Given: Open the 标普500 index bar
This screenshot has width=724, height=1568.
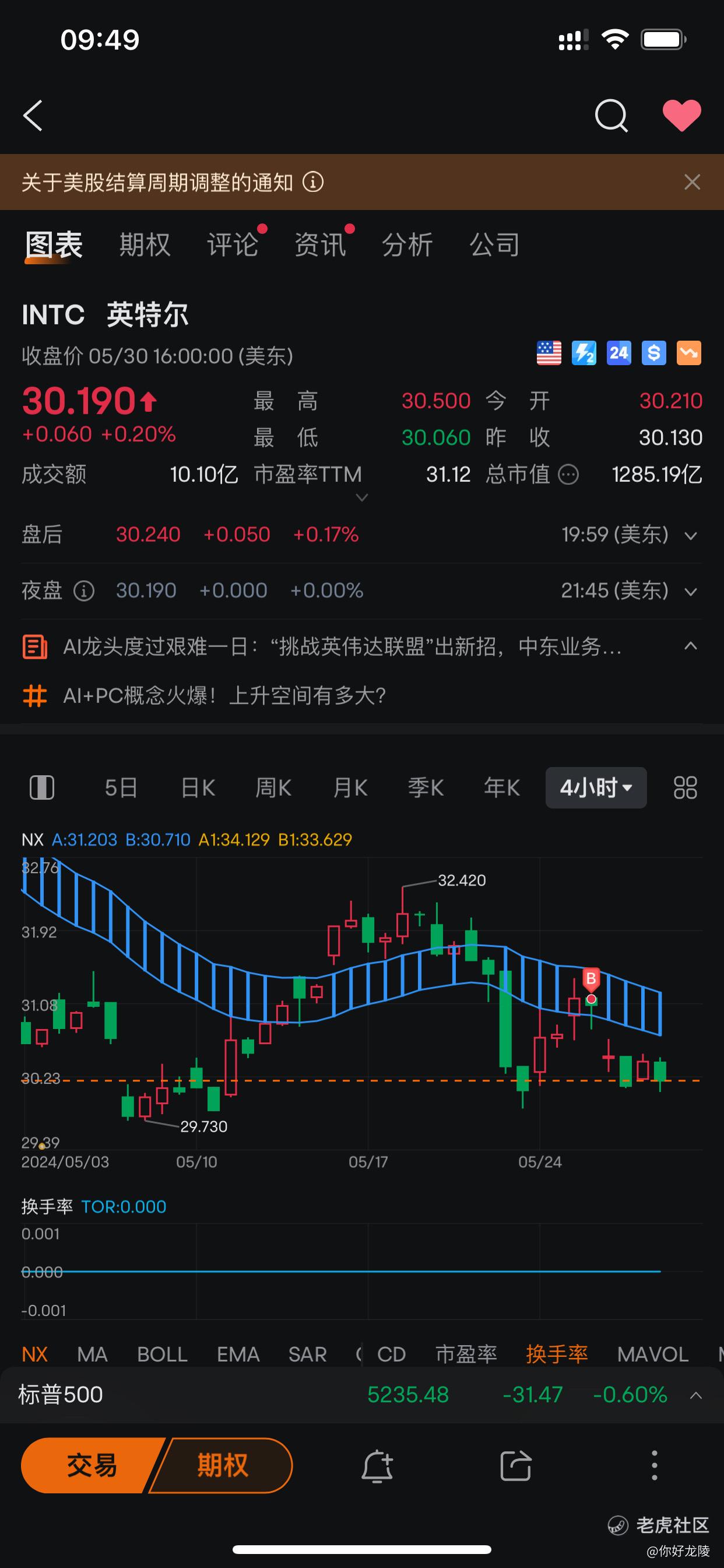Looking at the screenshot, I should [362, 1395].
